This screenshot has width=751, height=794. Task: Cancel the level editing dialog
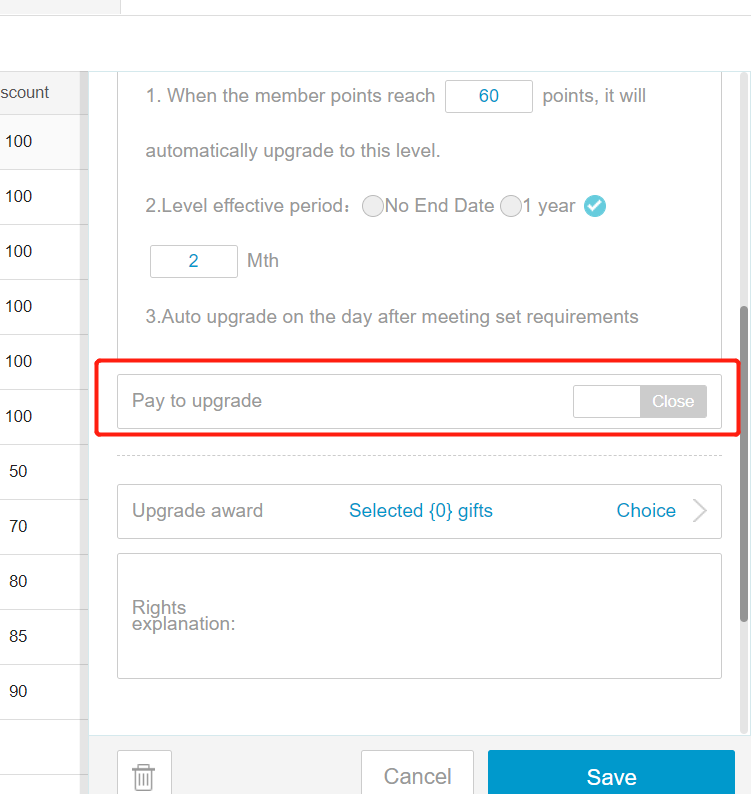click(417, 775)
